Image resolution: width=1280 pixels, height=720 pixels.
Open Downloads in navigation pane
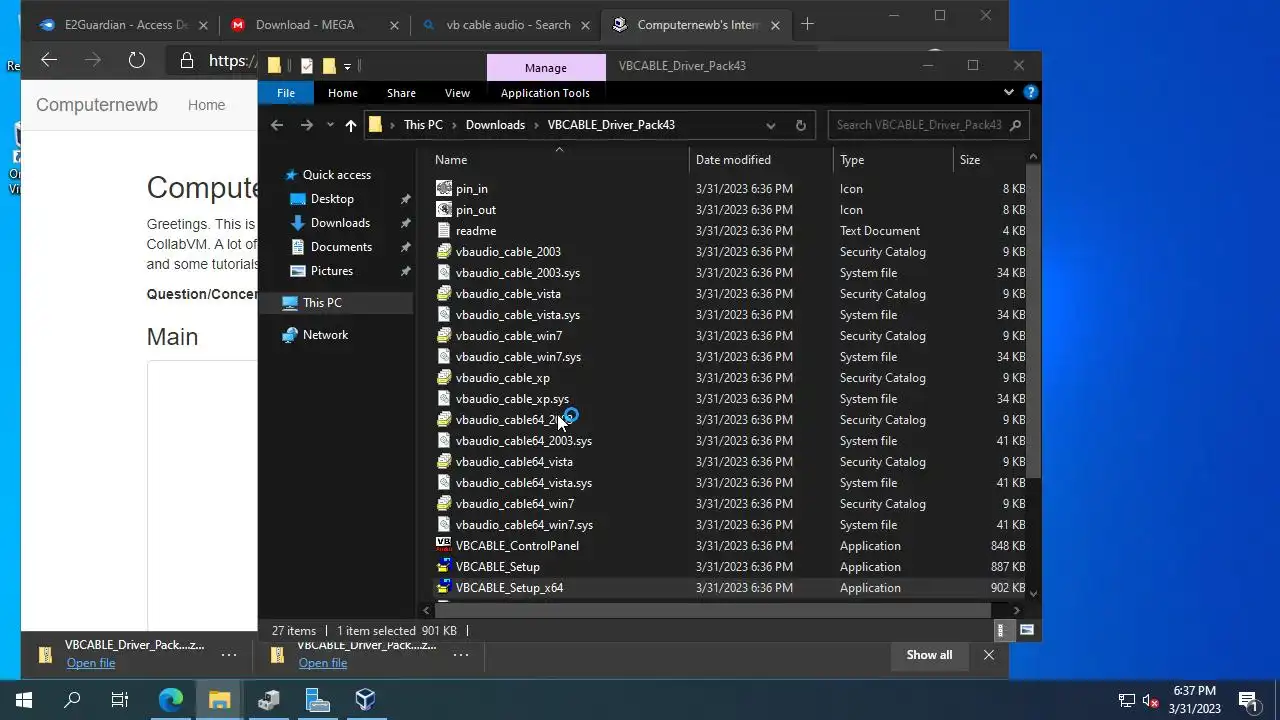point(340,222)
